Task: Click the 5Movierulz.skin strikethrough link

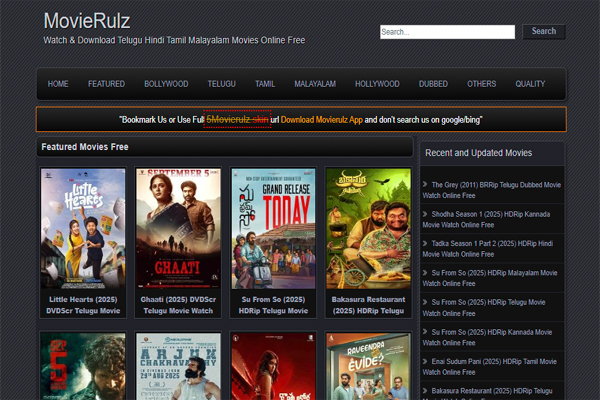Action: pos(237,120)
